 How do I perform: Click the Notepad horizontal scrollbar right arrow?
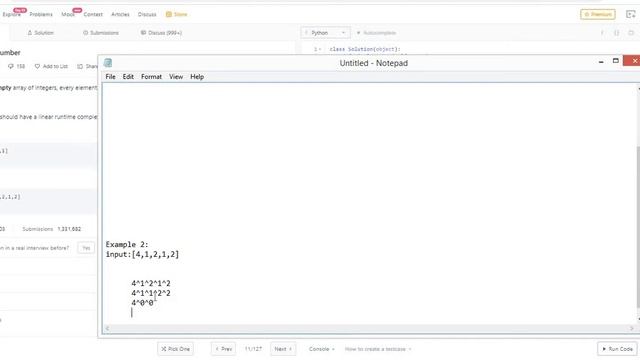(x=631, y=328)
